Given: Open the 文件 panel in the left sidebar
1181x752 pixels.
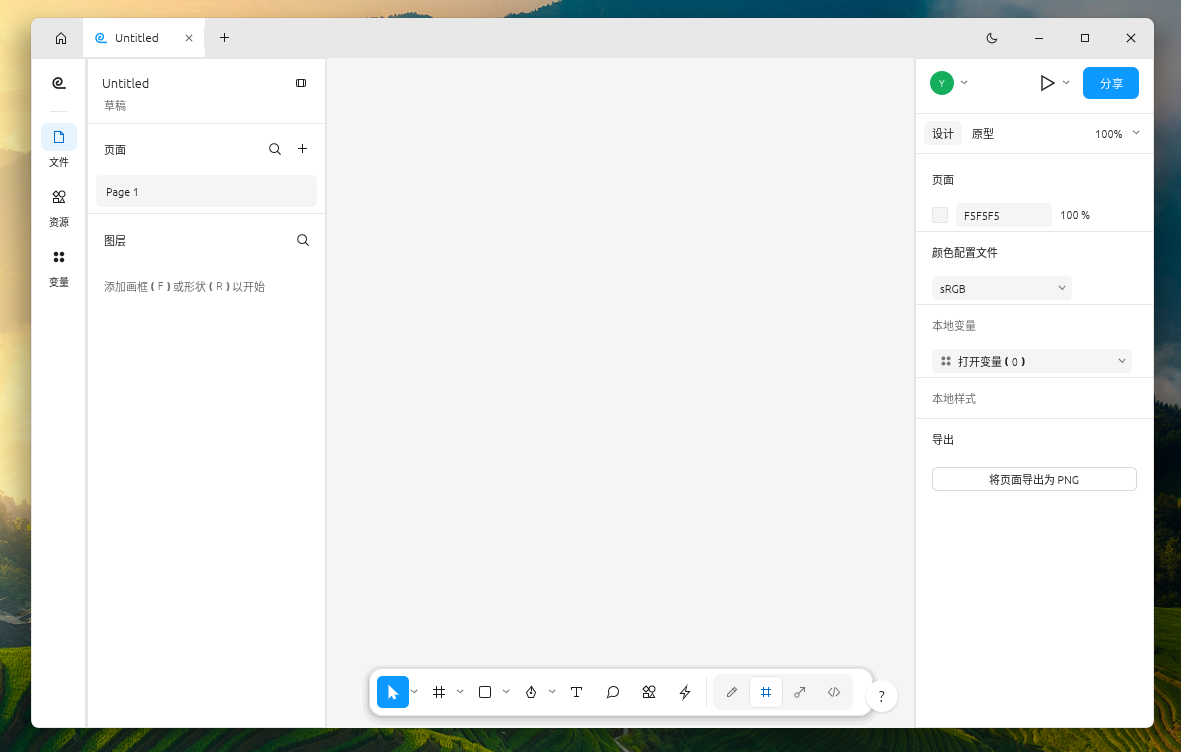Looking at the screenshot, I should [59, 147].
